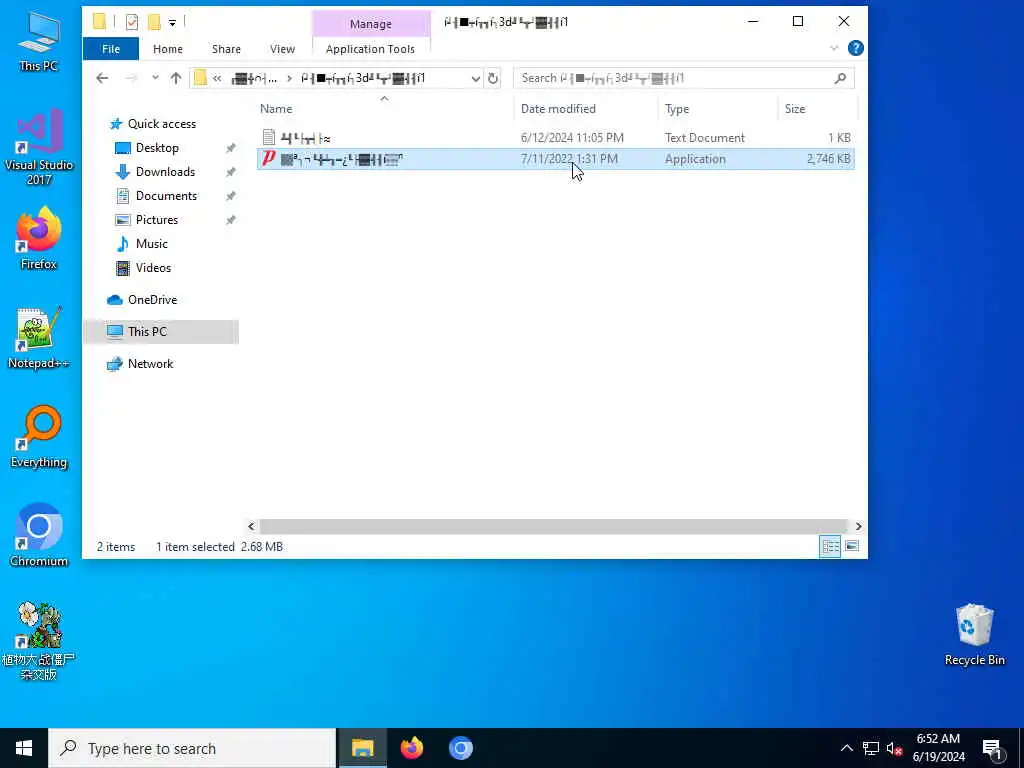Expand address bar history dropdown

click(x=475, y=78)
